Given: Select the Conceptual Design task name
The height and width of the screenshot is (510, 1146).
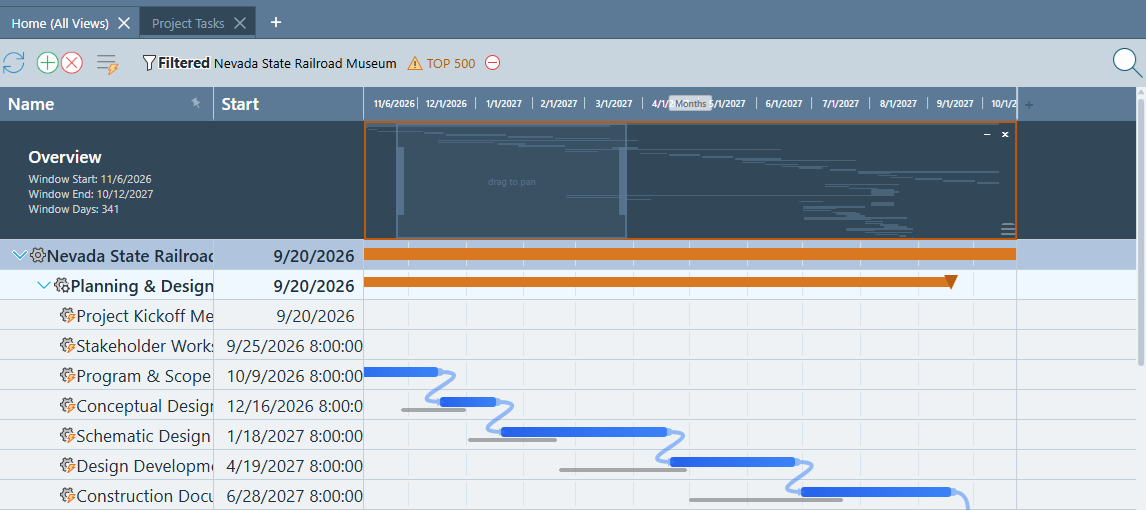Looking at the screenshot, I should (145, 406).
